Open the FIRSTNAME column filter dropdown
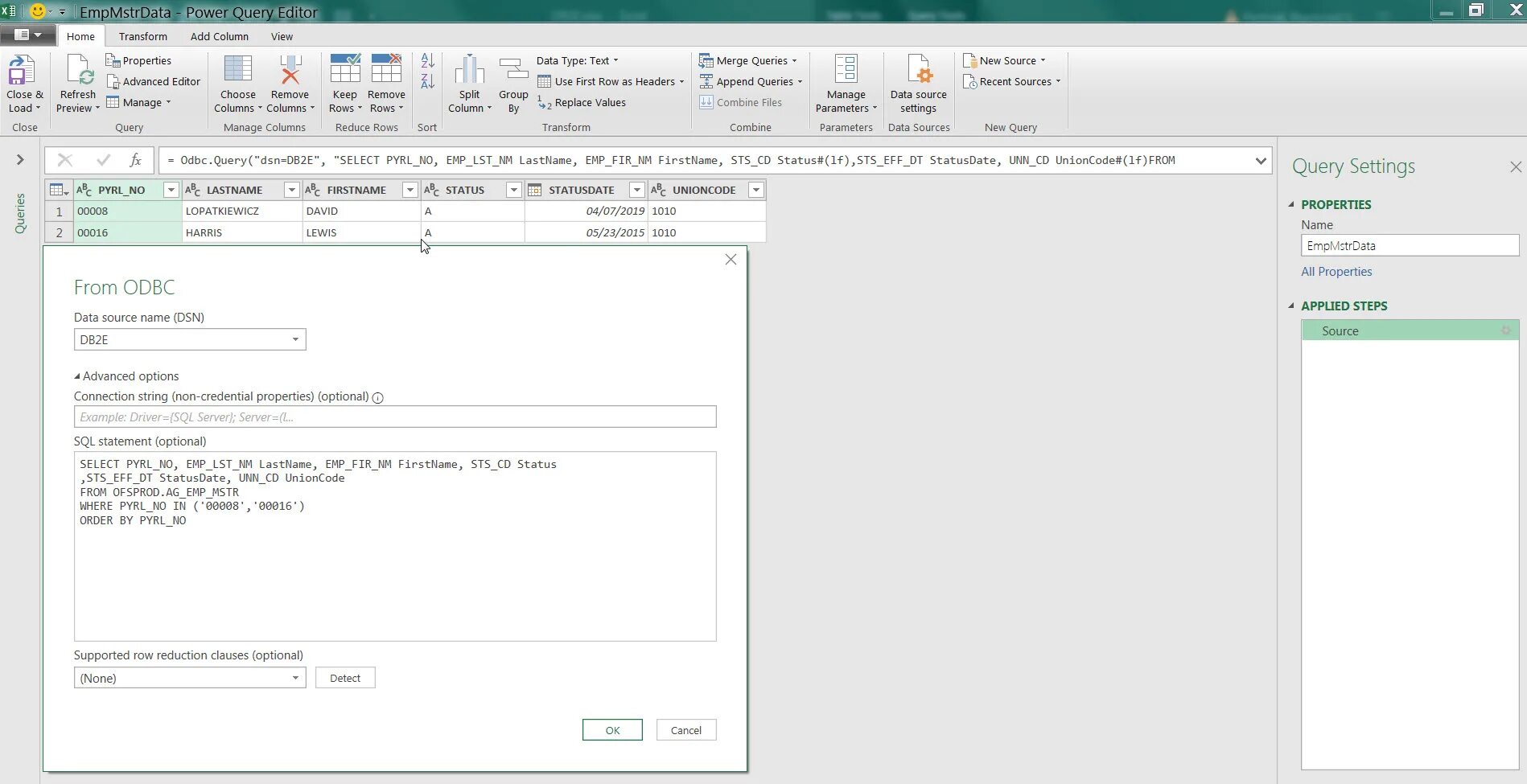The image size is (1527, 784). point(410,190)
